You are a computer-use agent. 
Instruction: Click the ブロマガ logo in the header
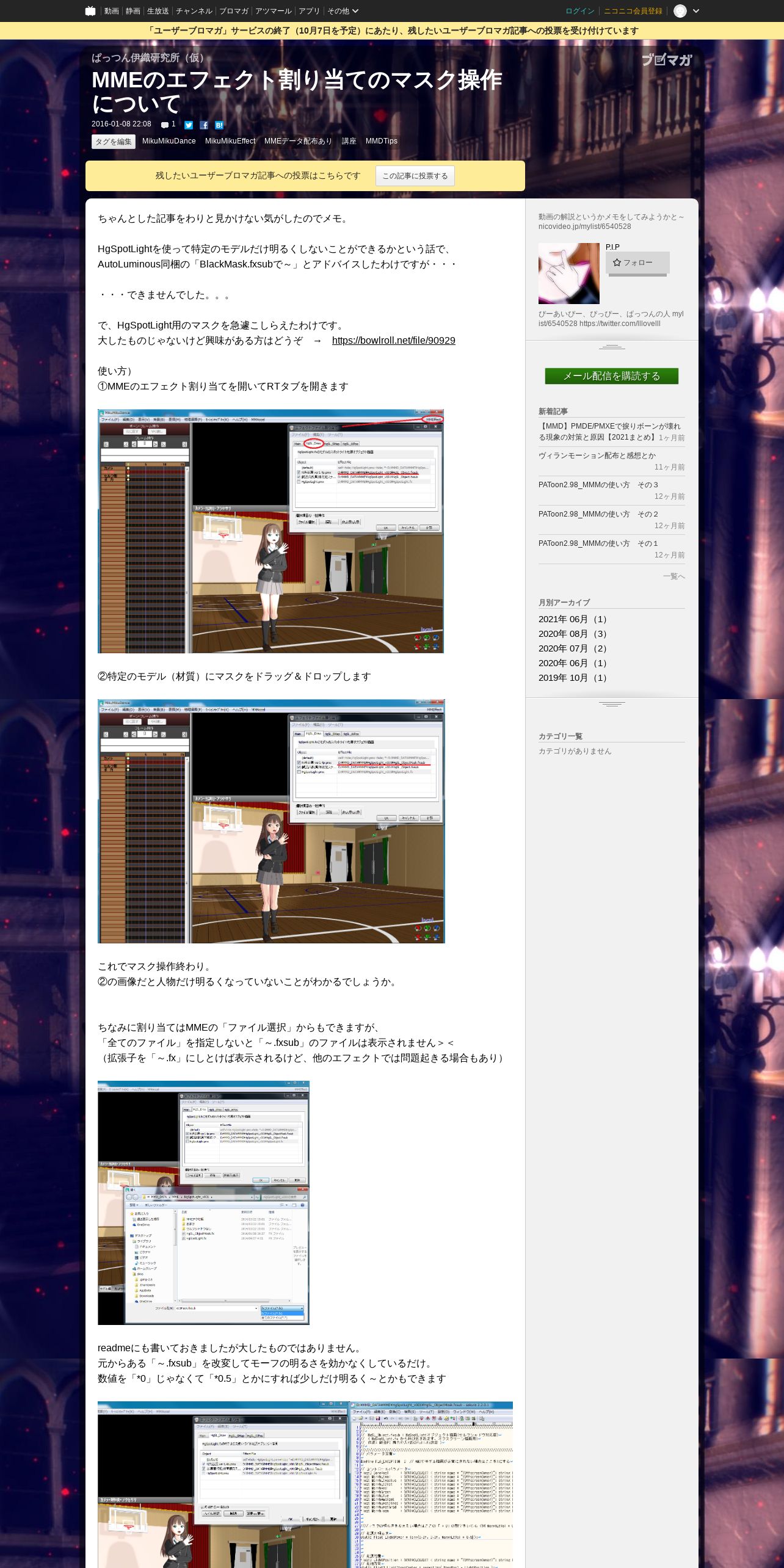tap(667, 60)
